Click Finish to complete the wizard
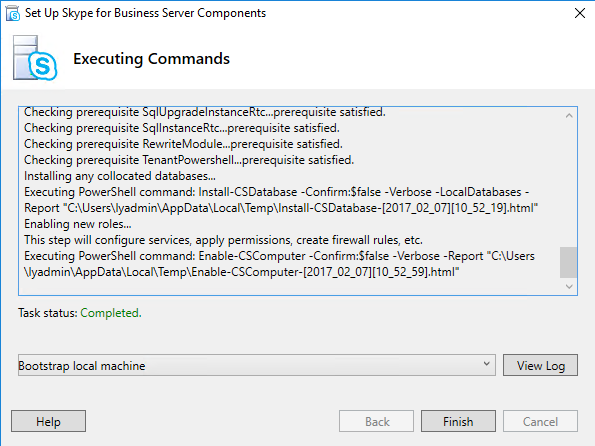This screenshot has width=595, height=446. coord(458,421)
